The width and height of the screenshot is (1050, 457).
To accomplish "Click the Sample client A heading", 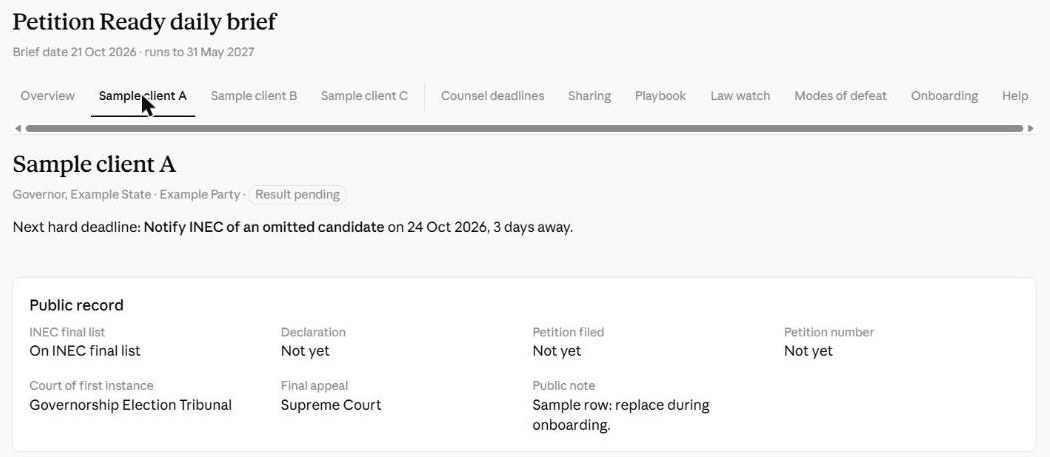I will tap(94, 164).
